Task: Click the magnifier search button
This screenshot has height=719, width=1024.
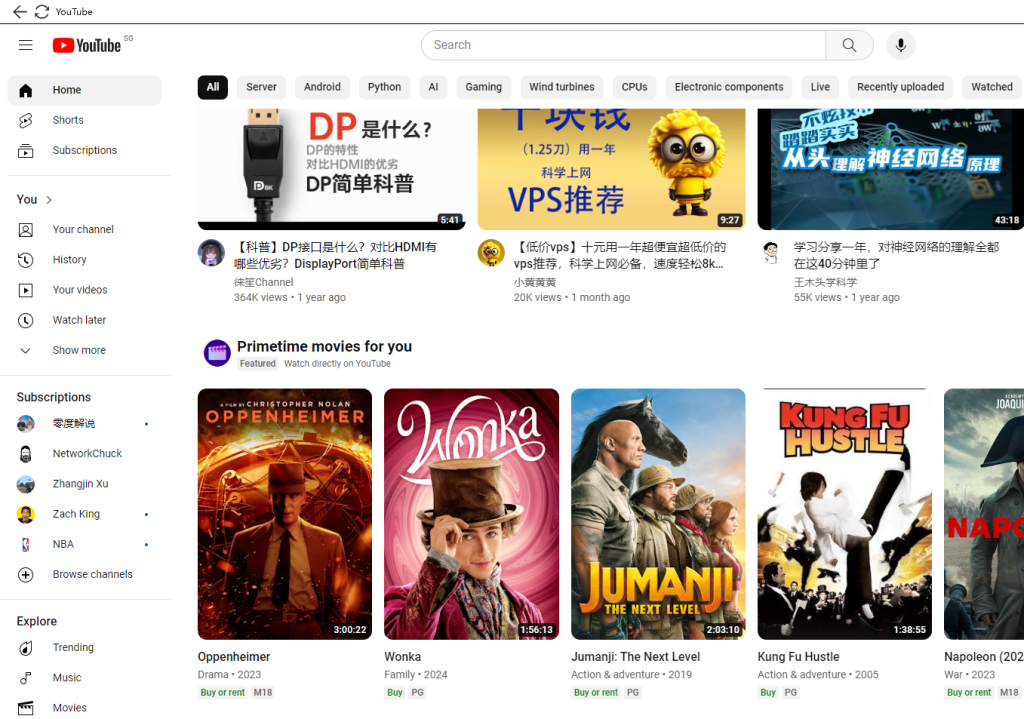Action: pos(849,45)
